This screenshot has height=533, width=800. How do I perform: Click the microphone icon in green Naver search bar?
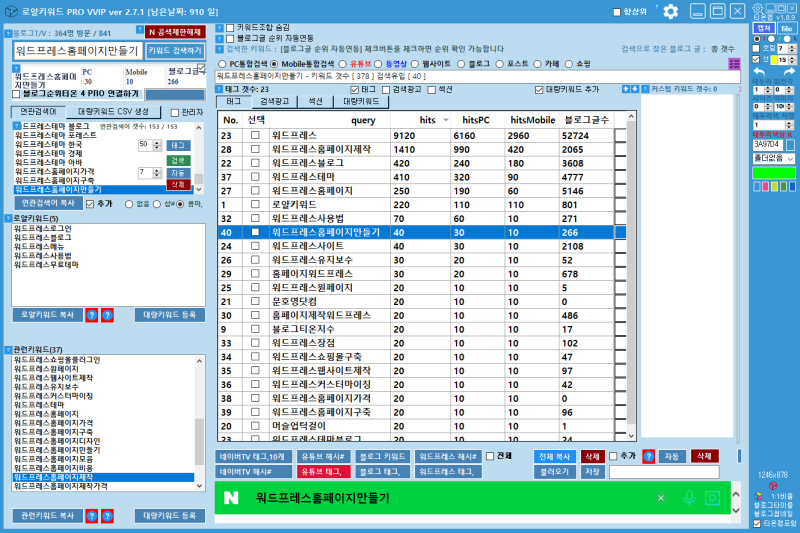[x=689, y=498]
